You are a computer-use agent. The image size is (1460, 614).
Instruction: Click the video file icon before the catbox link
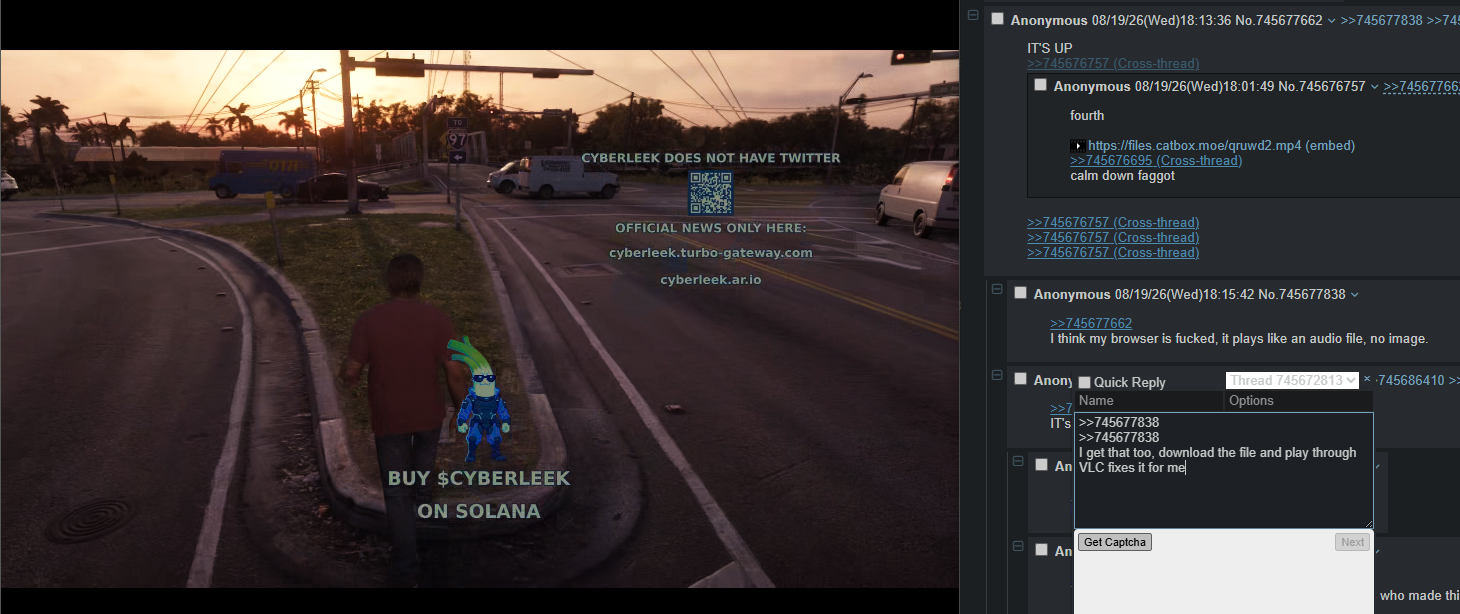pos(1077,146)
